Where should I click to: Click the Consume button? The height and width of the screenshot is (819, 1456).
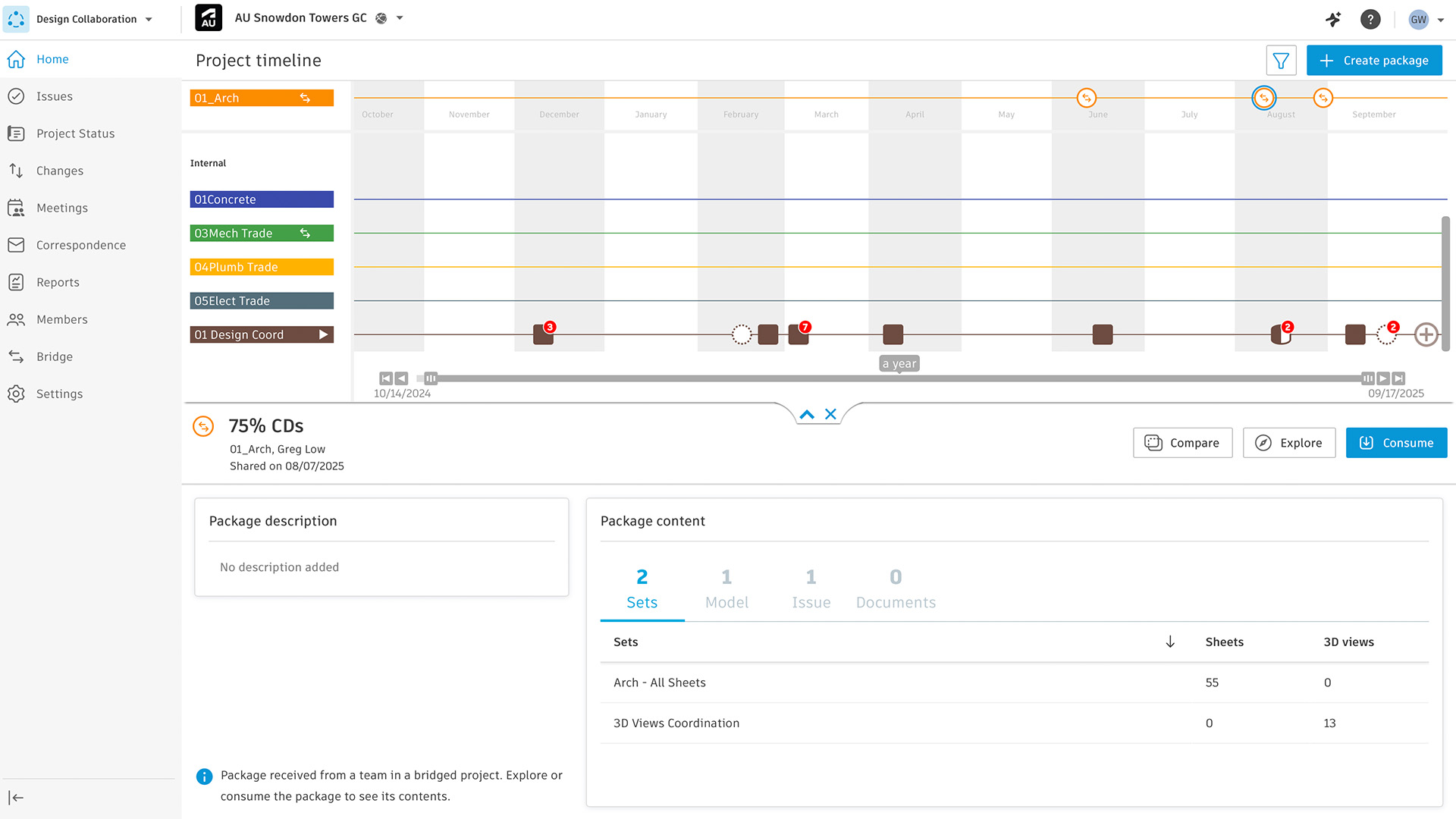click(1396, 443)
